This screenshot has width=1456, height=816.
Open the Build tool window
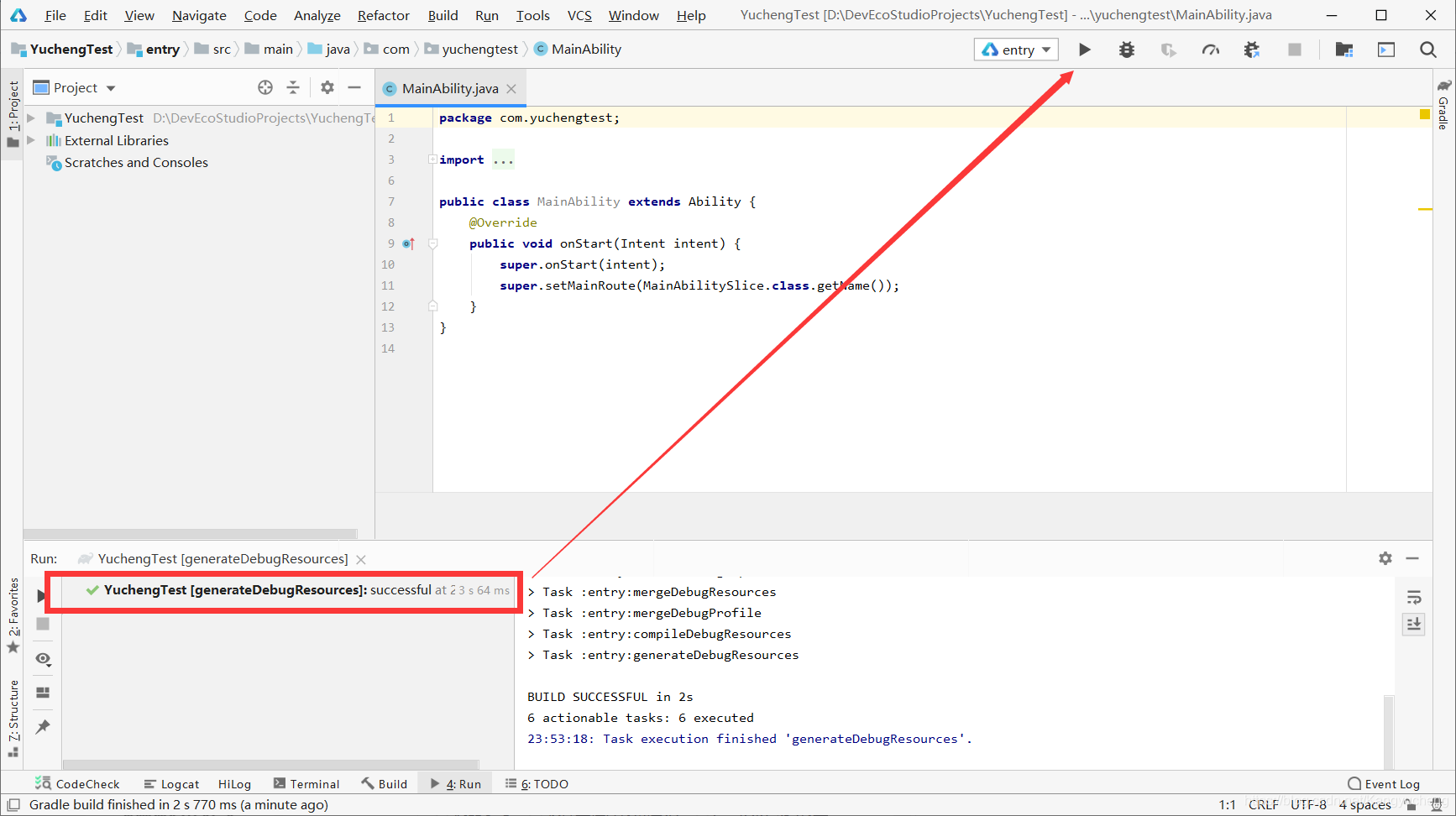tap(385, 783)
